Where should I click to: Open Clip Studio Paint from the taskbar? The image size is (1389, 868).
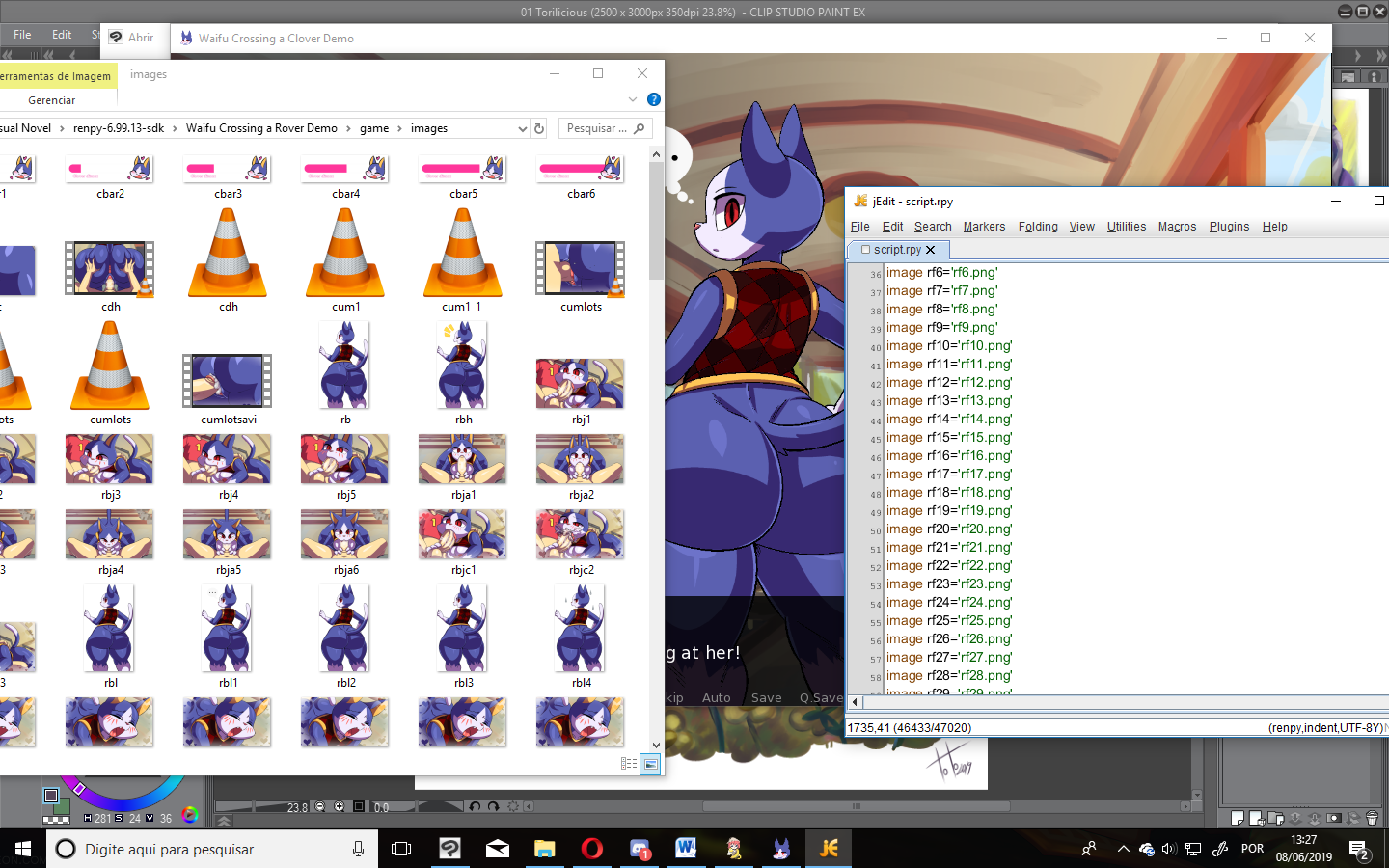click(449, 849)
